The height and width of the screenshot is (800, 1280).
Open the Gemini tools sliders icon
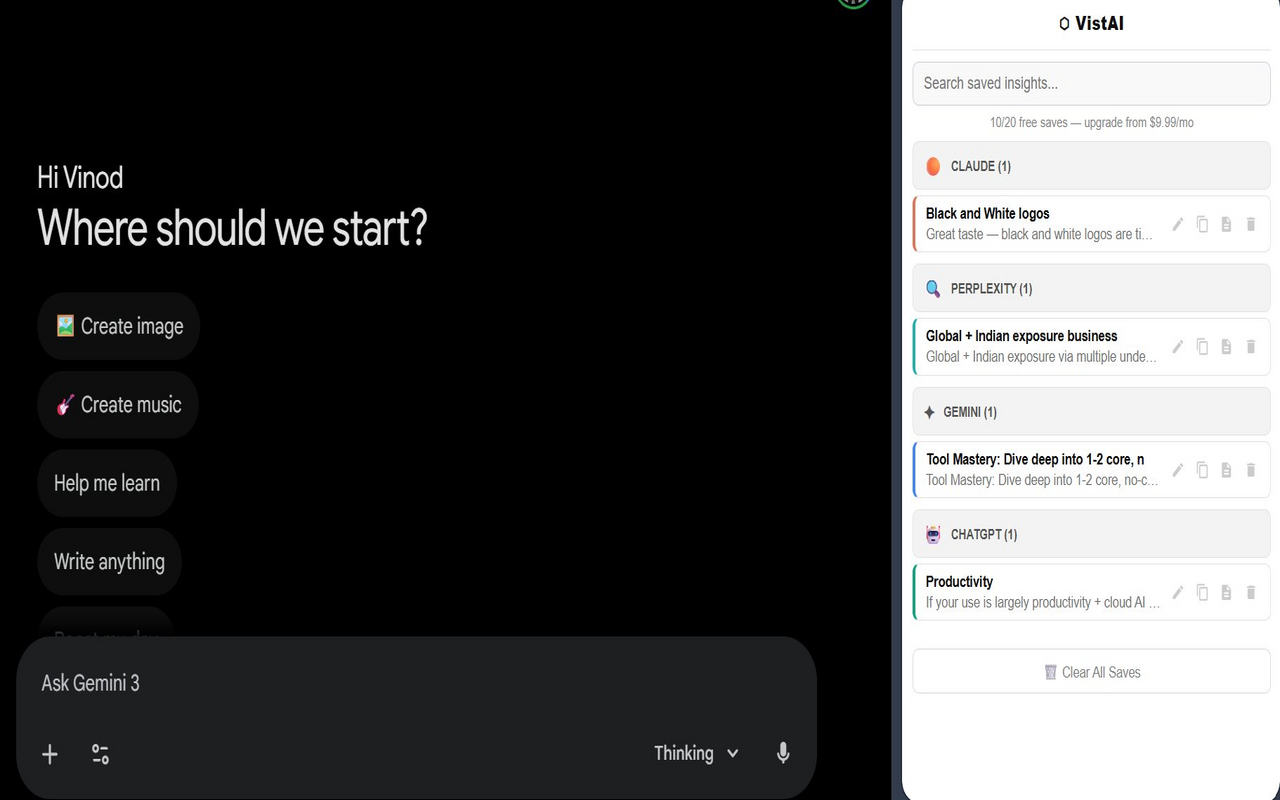click(100, 754)
